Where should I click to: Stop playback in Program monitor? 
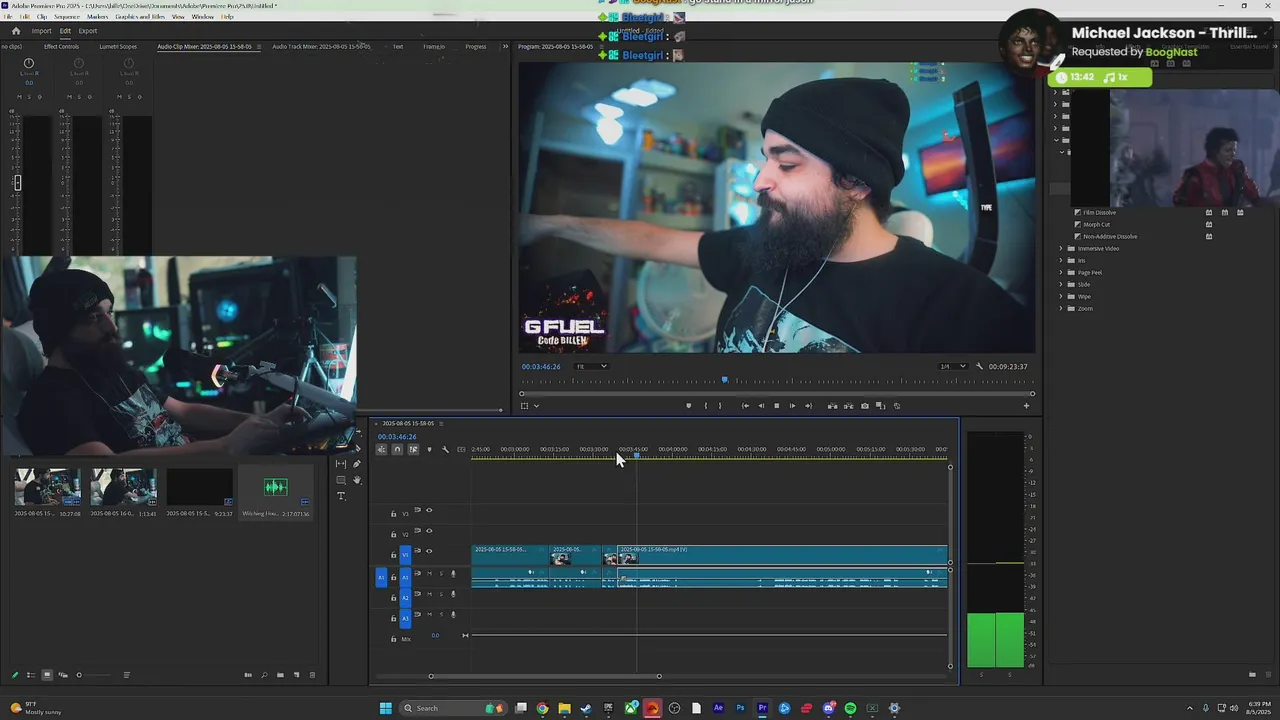[x=776, y=406]
